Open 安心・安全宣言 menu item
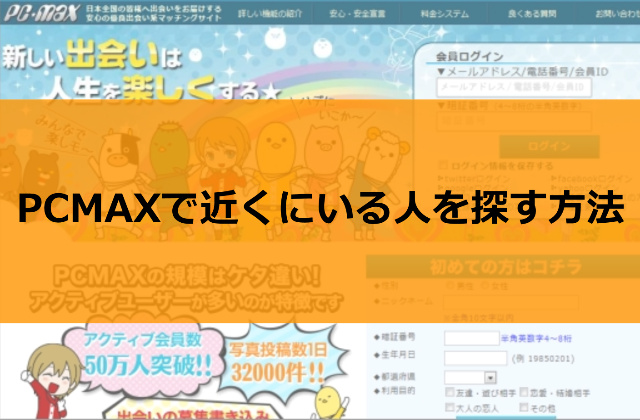Image resolution: width=640 pixels, height=420 pixels. (x=357, y=14)
